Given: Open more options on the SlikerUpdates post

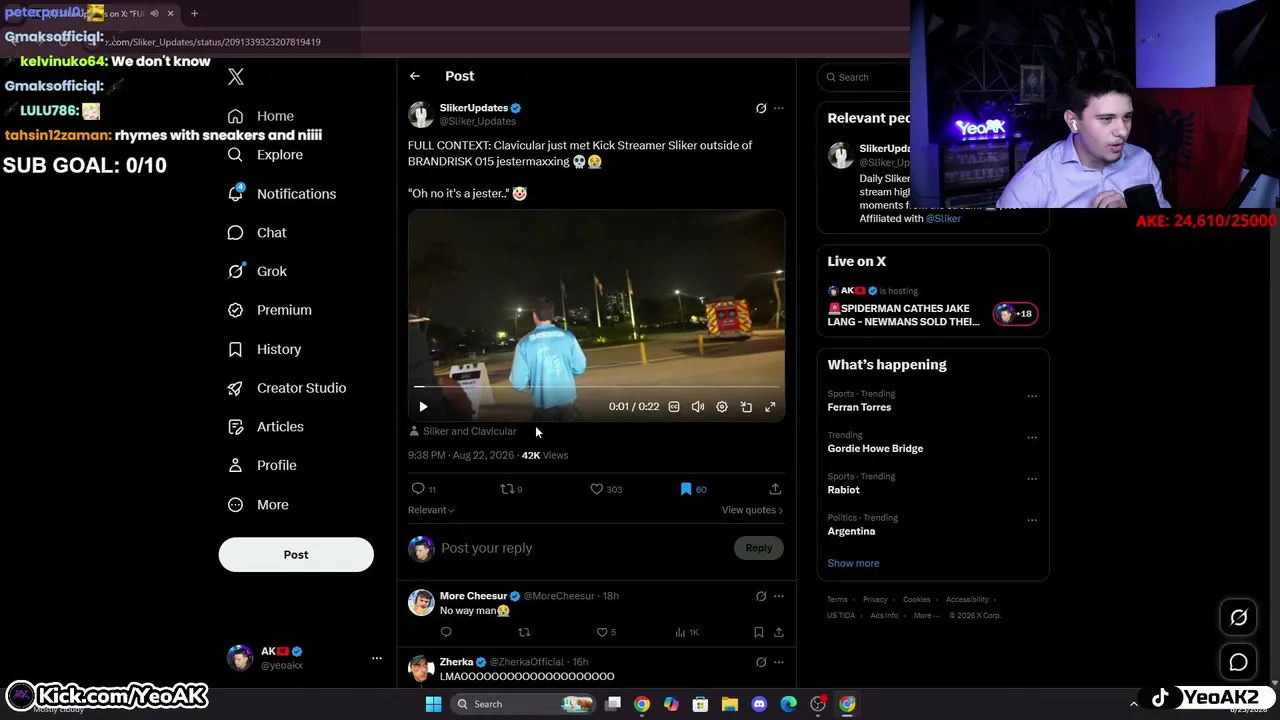Looking at the screenshot, I should point(779,108).
